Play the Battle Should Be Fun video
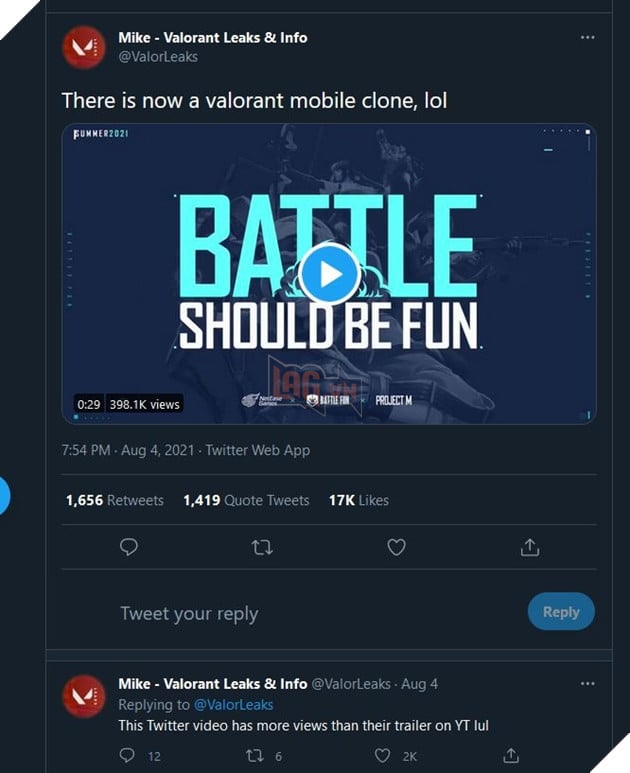The image size is (630, 773). [x=330, y=272]
